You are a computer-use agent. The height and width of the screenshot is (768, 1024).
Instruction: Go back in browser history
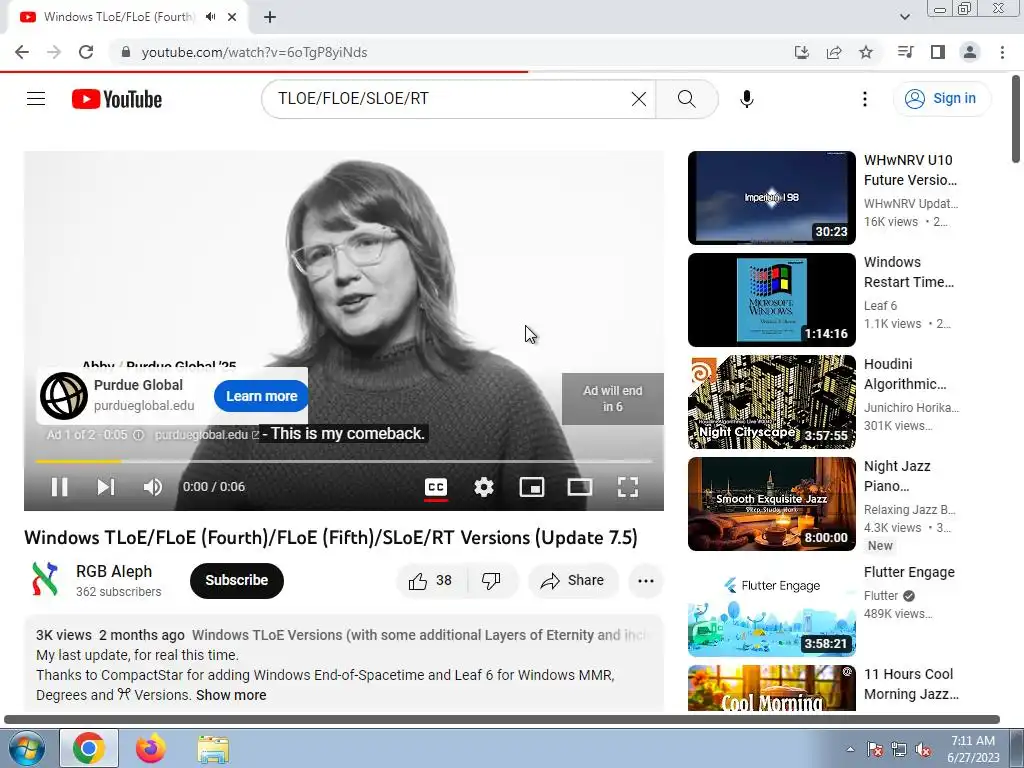[x=22, y=52]
